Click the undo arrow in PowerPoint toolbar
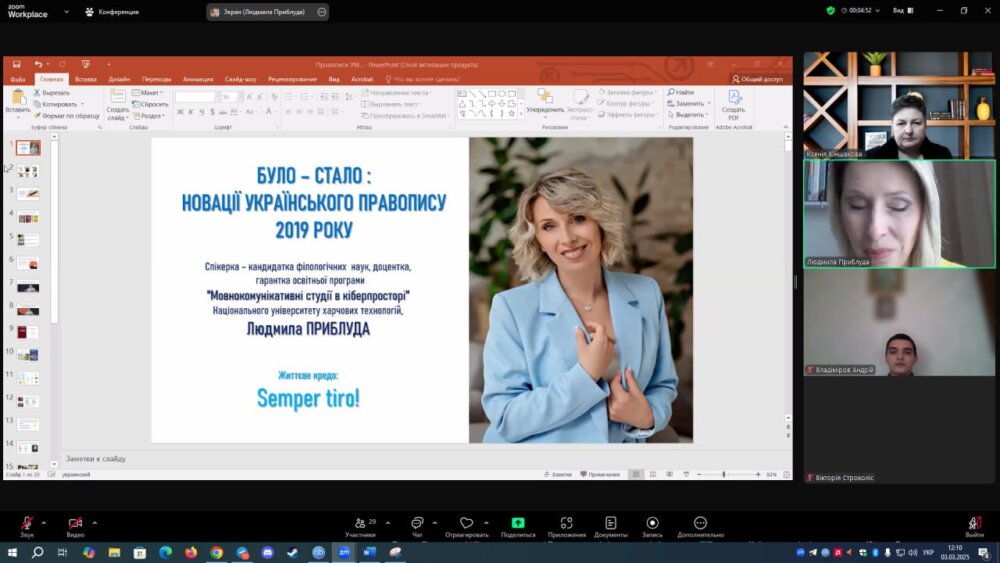Viewport: 1000px width, 563px height. 38,64
